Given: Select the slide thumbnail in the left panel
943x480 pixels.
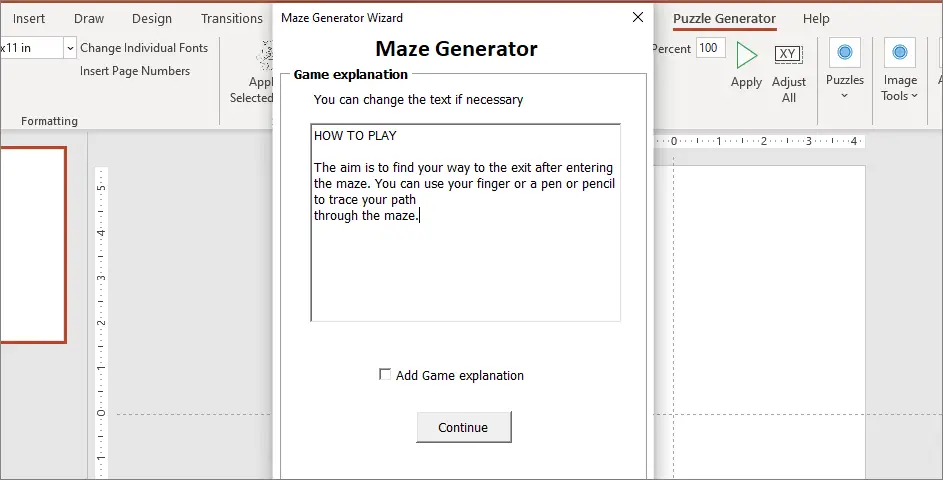Looking at the screenshot, I should coord(32,245).
